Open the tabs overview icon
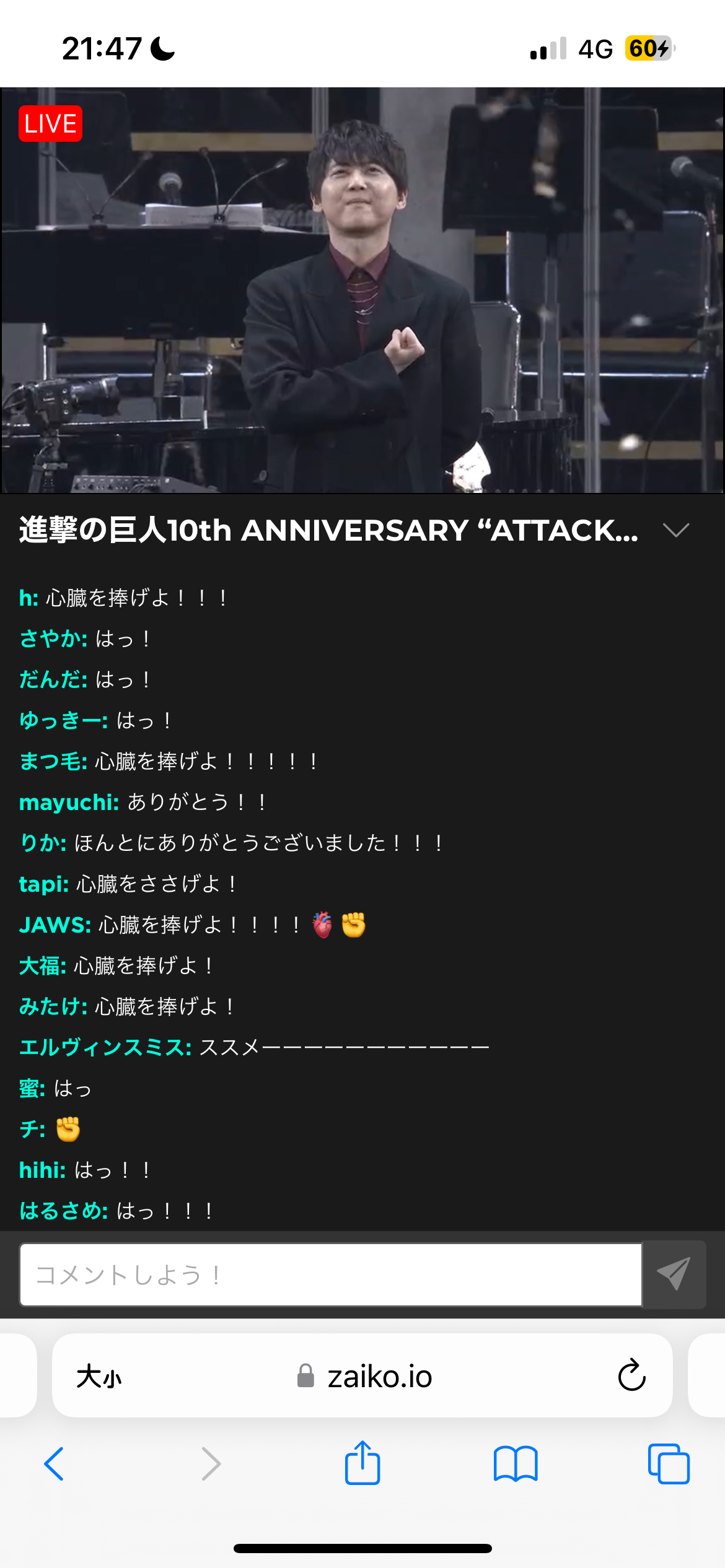The width and height of the screenshot is (725, 1568). [669, 1464]
